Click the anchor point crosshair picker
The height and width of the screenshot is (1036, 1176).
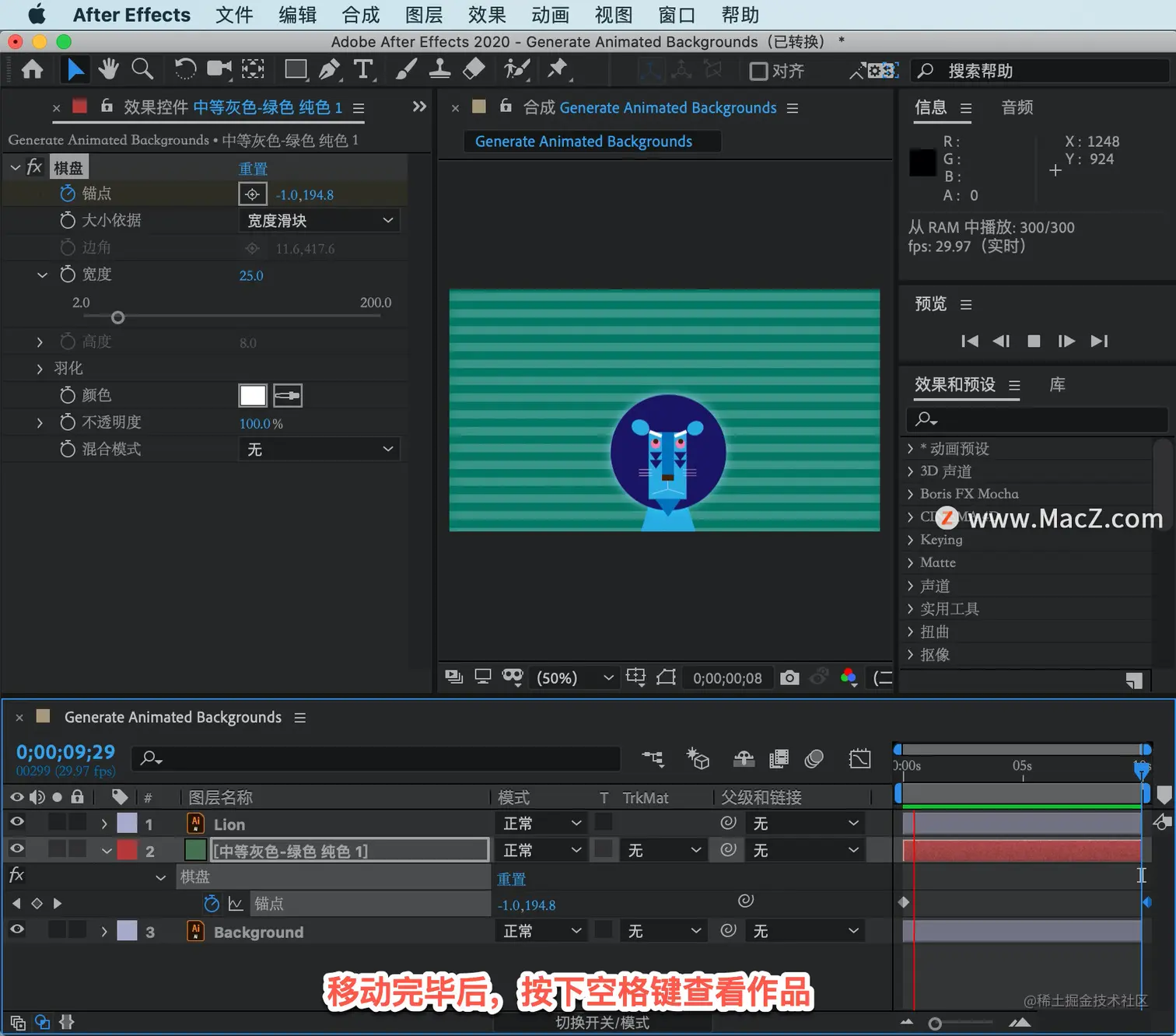[252, 194]
